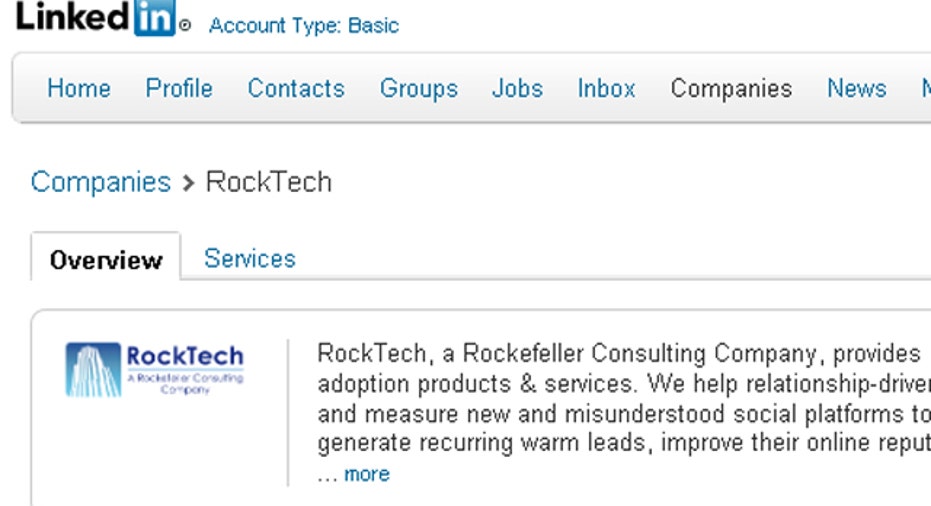Open the News menu item

[x=857, y=88]
